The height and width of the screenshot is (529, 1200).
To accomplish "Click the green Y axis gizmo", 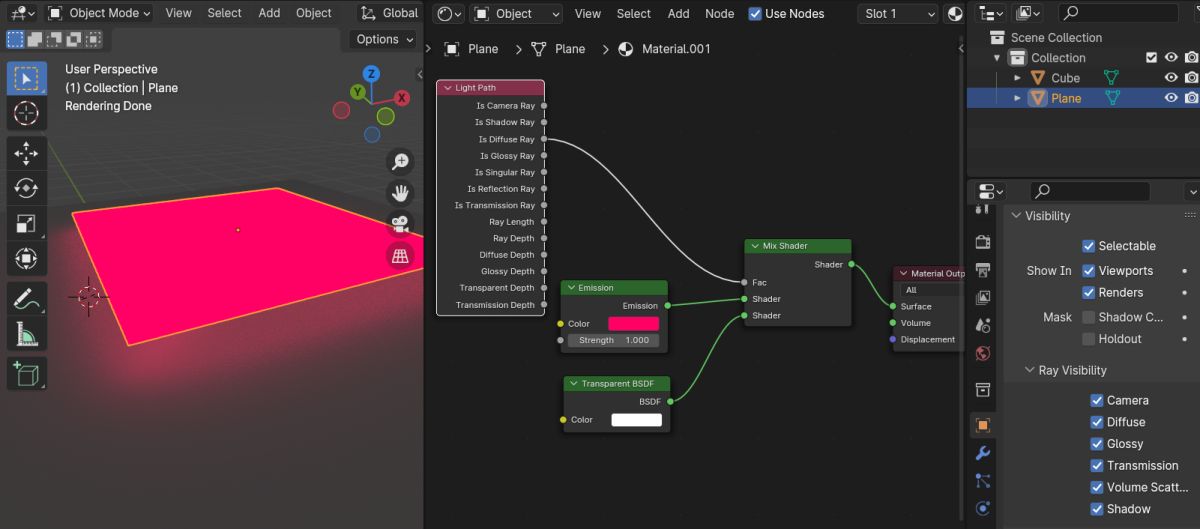I will (357, 92).
